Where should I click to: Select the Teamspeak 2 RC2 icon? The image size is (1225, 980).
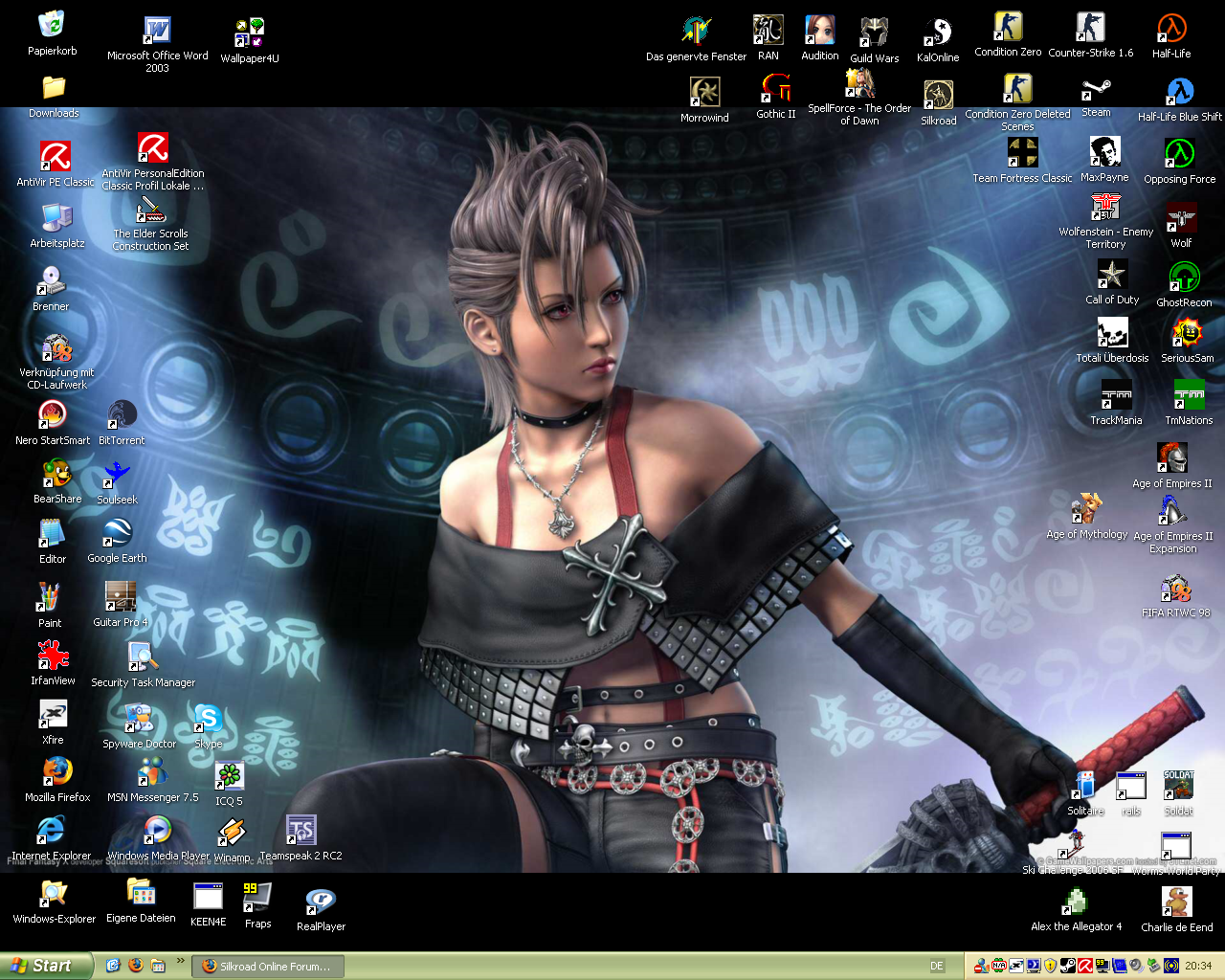(x=301, y=832)
